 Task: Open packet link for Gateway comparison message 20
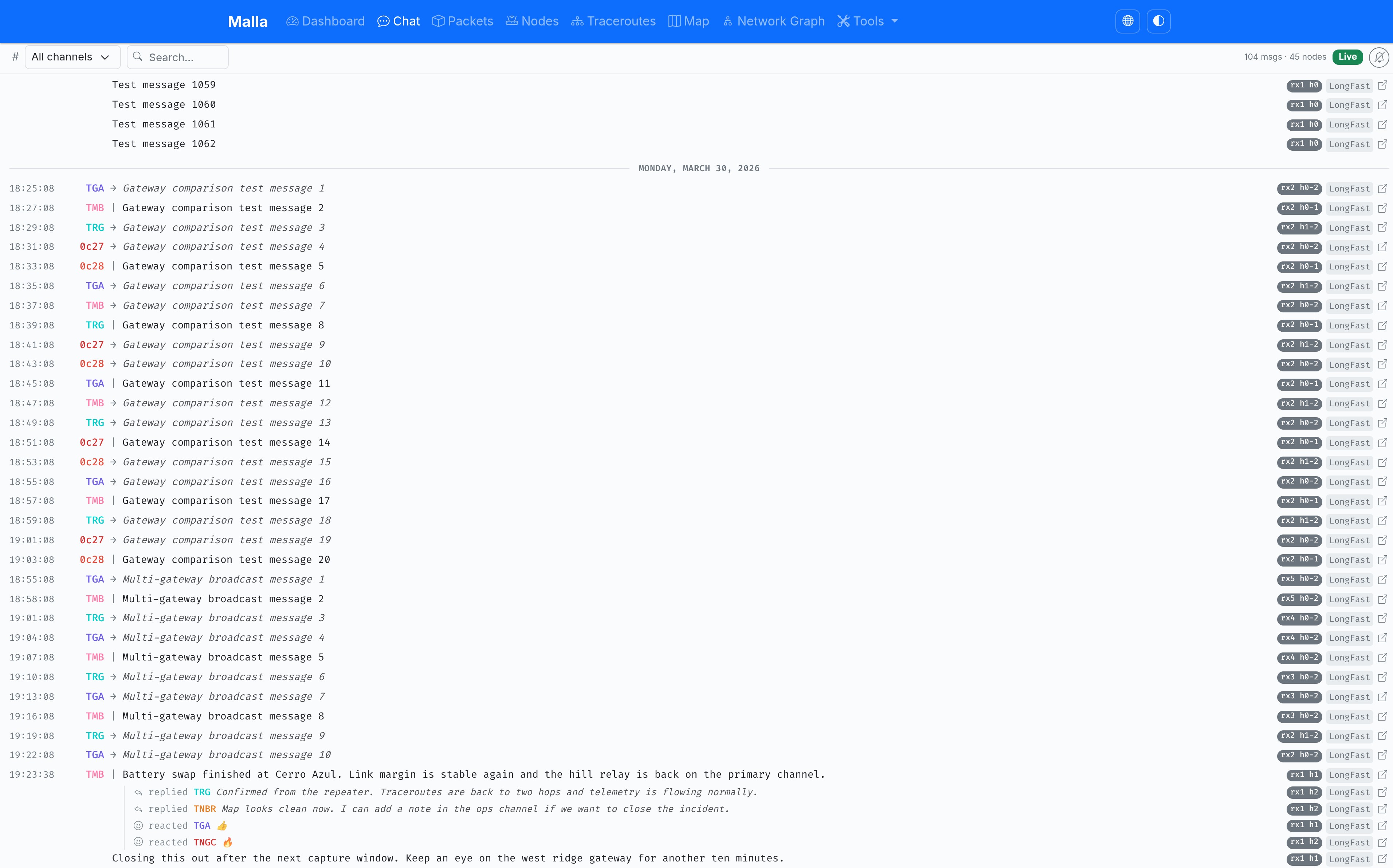1383,559
